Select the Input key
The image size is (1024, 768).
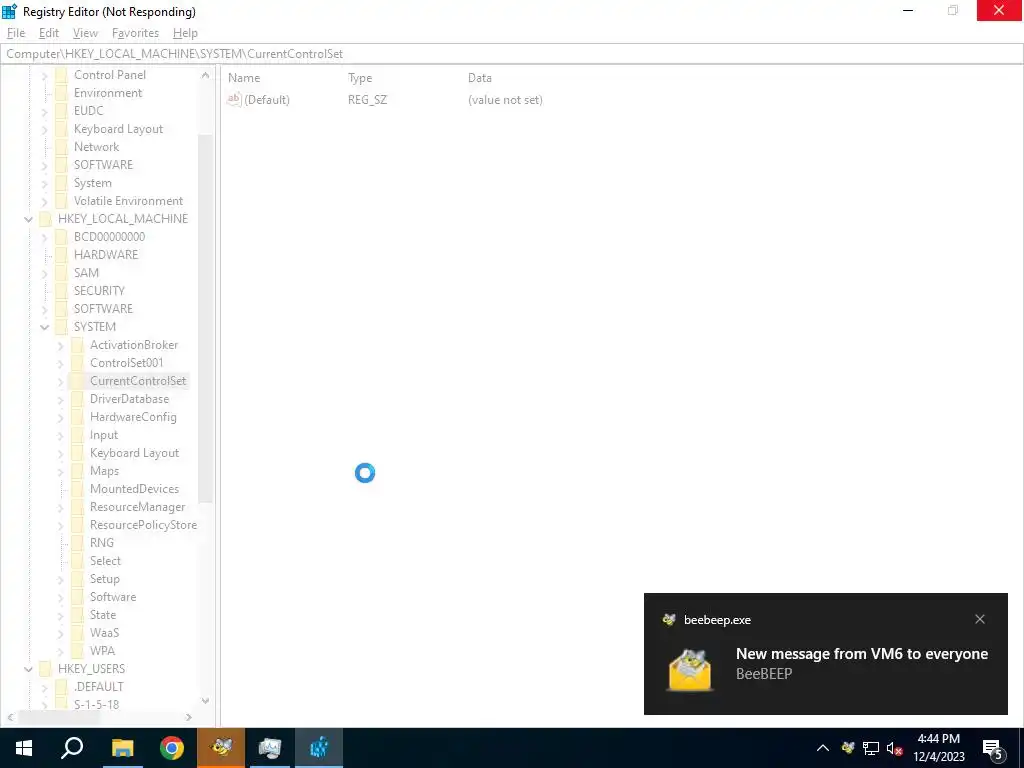pos(104,435)
